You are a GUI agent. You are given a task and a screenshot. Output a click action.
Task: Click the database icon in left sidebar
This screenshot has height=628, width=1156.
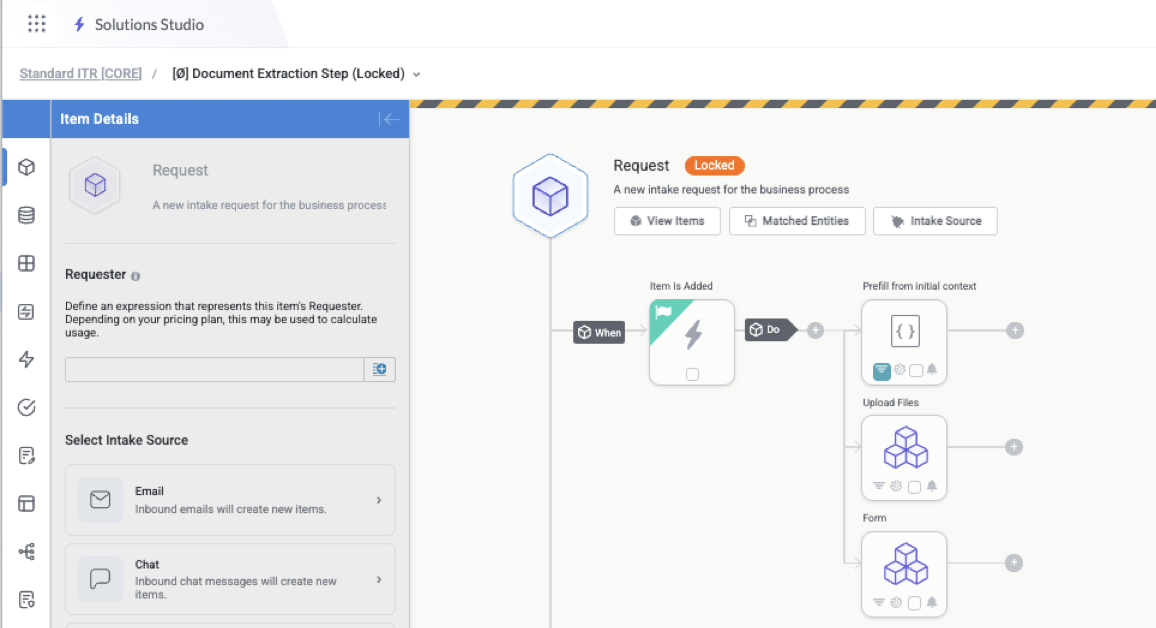coord(27,215)
